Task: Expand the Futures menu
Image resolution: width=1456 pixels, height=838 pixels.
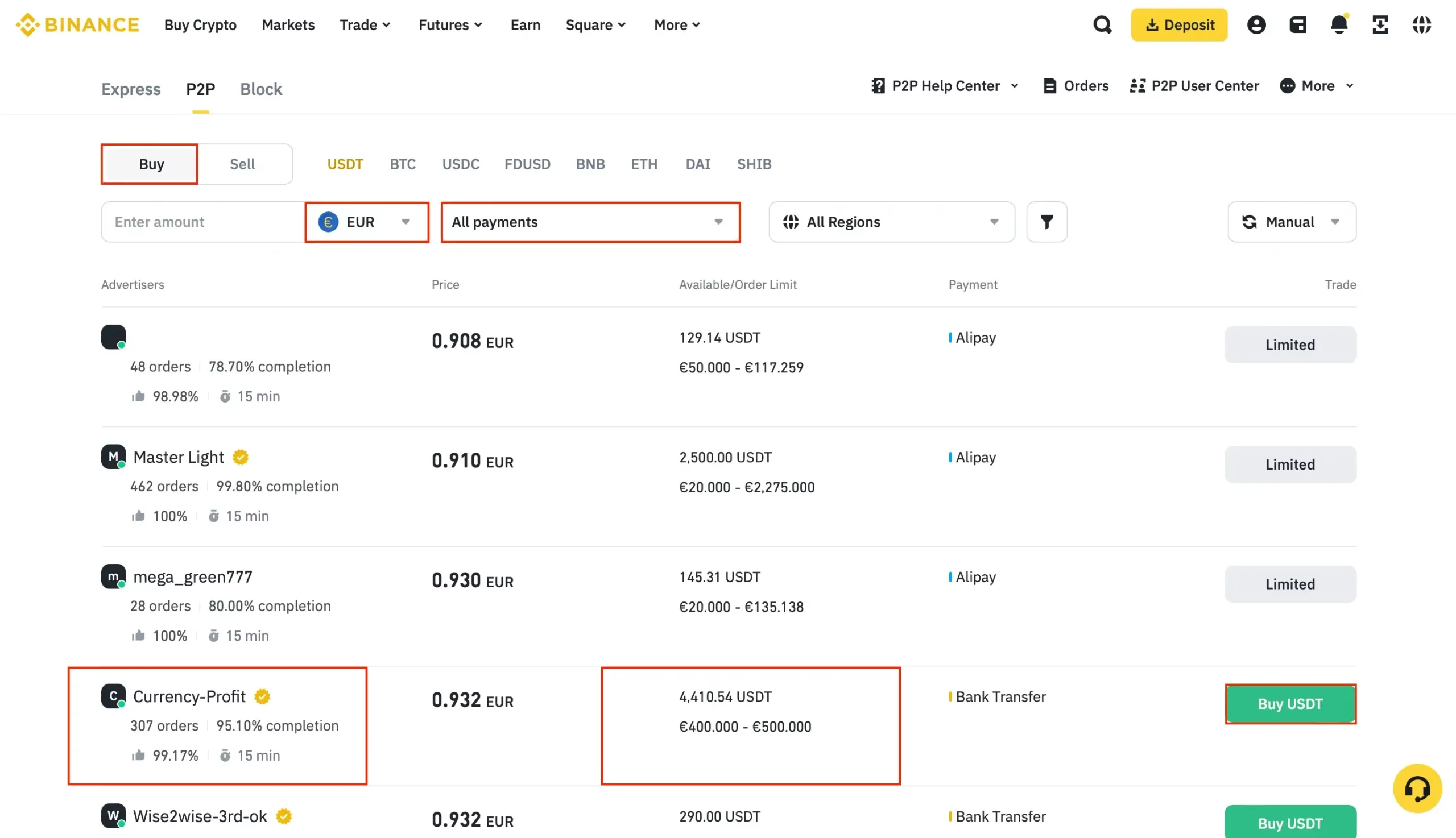Action: (x=450, y=25)
